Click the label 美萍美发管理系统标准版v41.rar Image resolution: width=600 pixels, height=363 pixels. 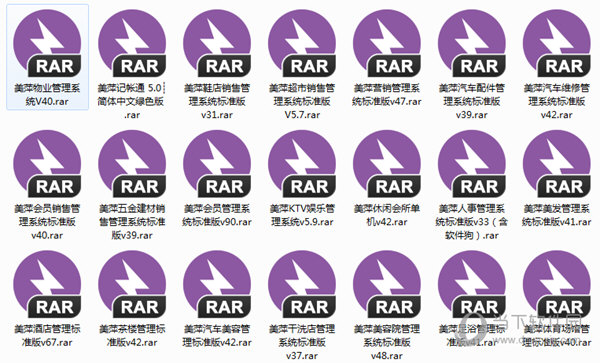[x=557, y=215]
